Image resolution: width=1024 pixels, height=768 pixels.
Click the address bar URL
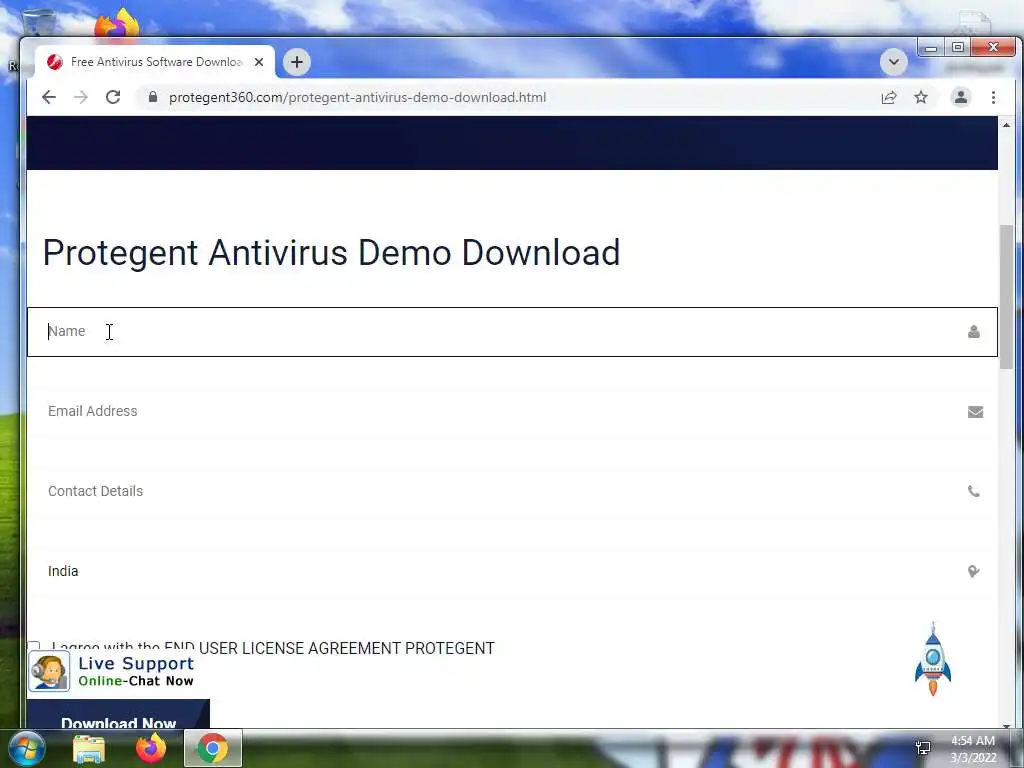357,97
